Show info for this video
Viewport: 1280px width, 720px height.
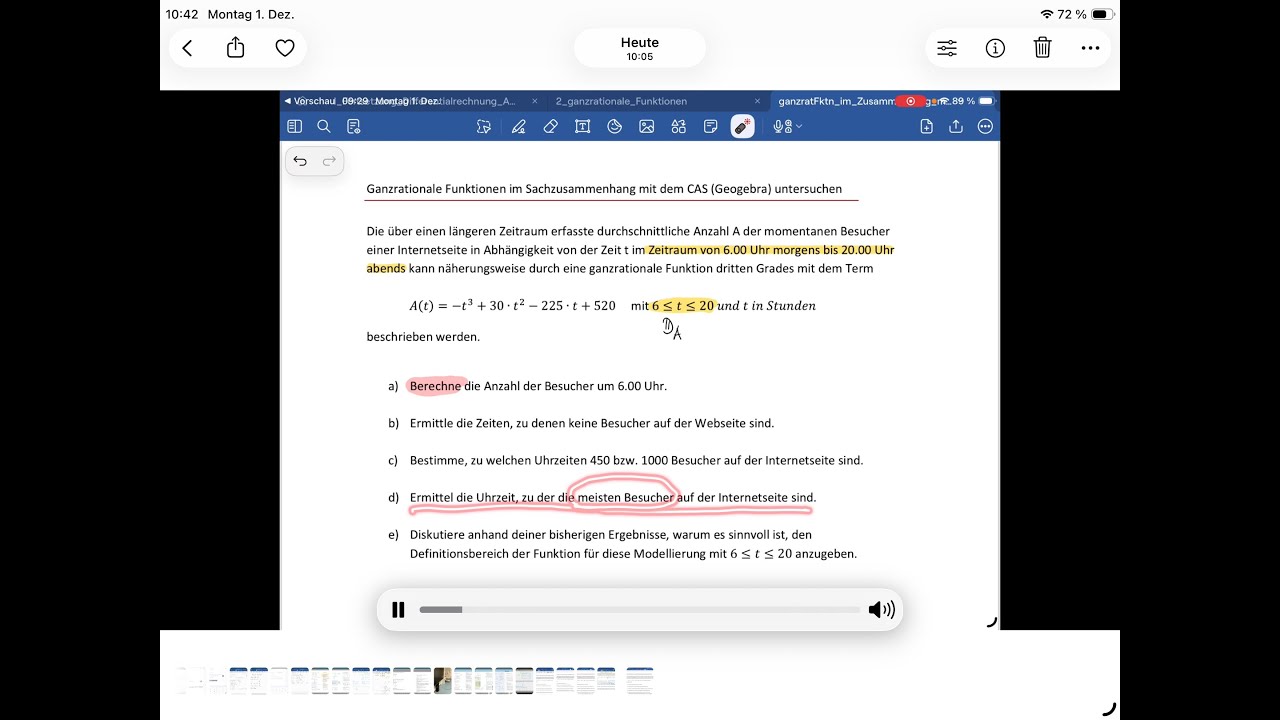point(995,48)
